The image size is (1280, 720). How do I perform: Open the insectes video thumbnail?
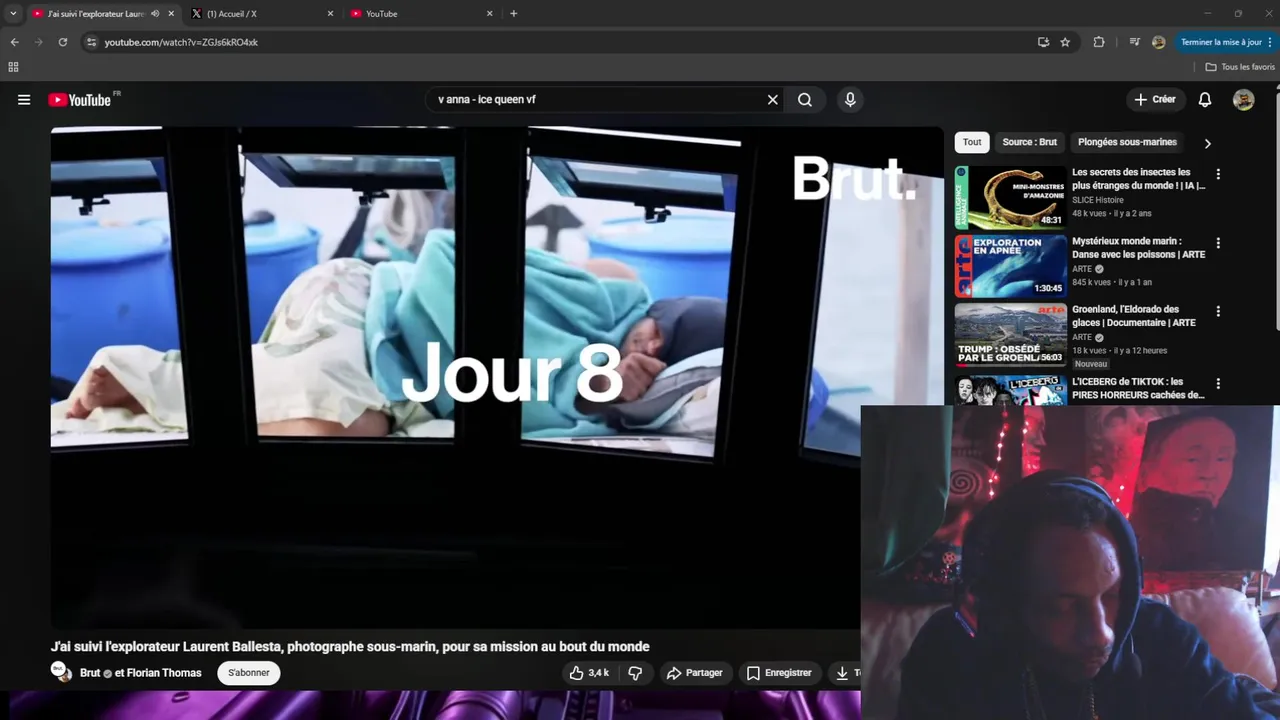[x=1010, y=197]
